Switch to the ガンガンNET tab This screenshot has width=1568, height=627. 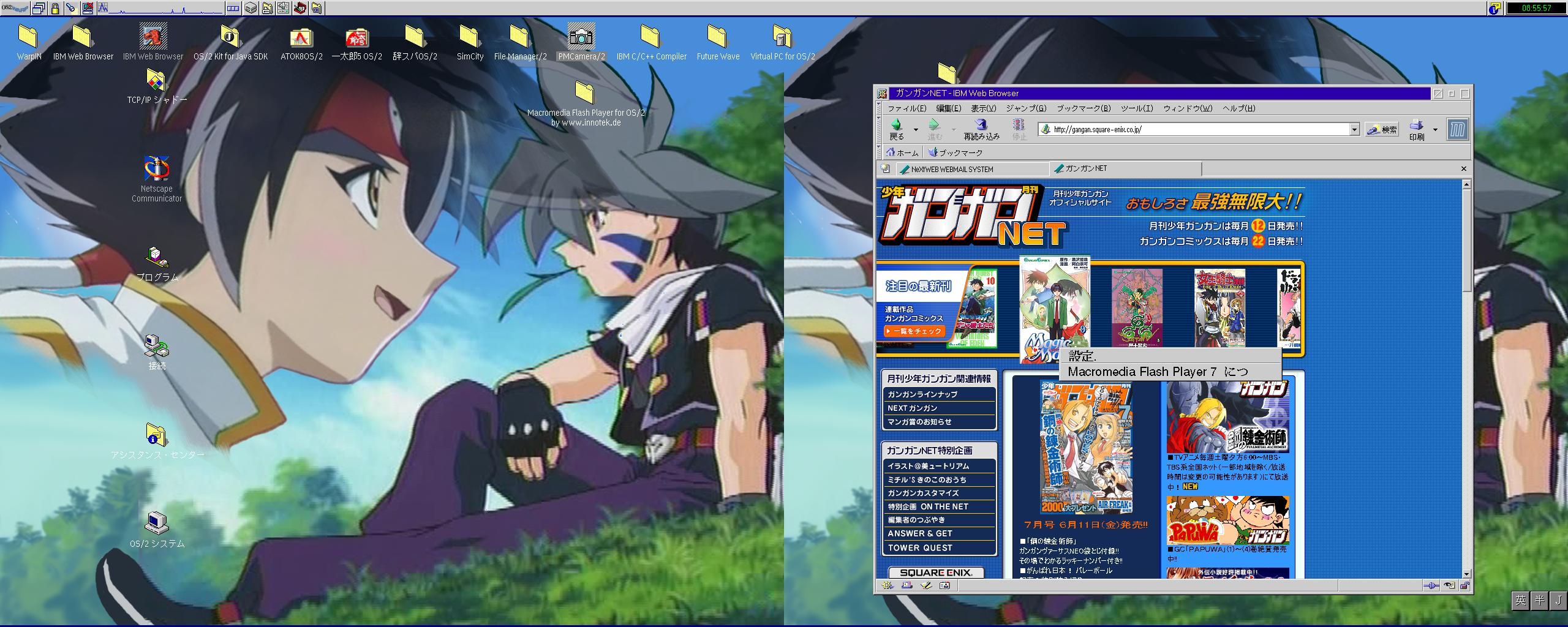pyautogui.click(x=1126, y=168)
